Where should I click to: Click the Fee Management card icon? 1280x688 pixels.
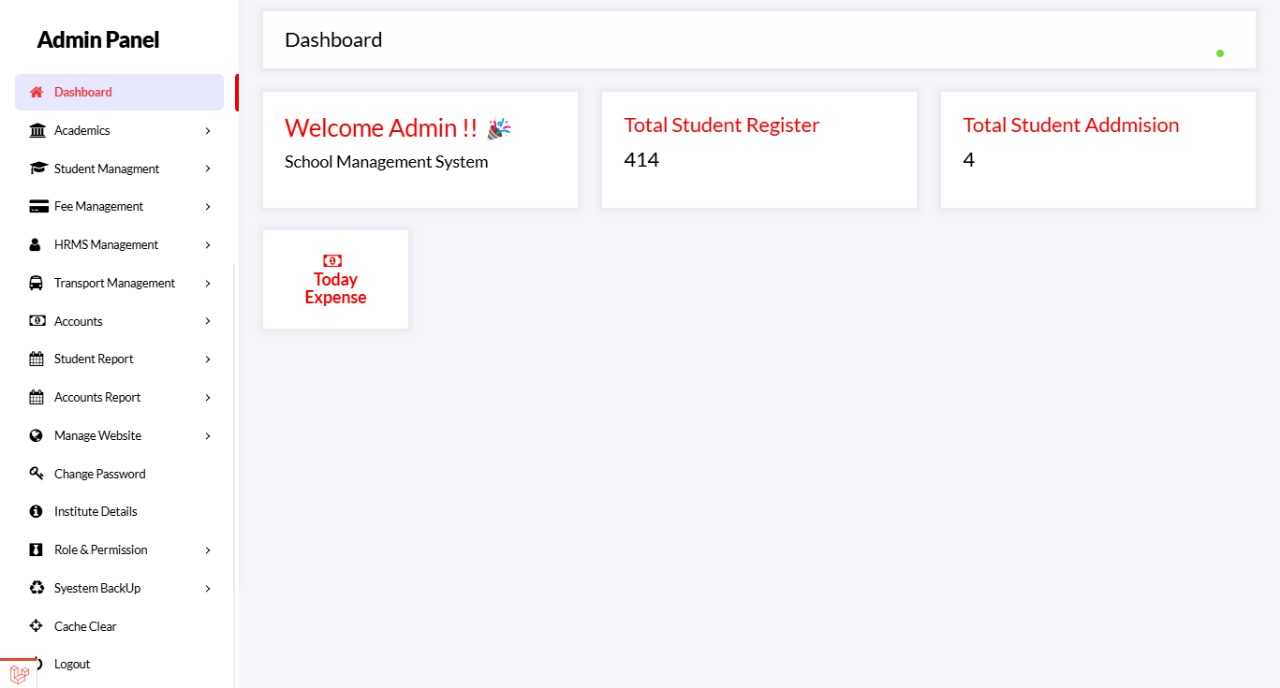click(38, 207)
